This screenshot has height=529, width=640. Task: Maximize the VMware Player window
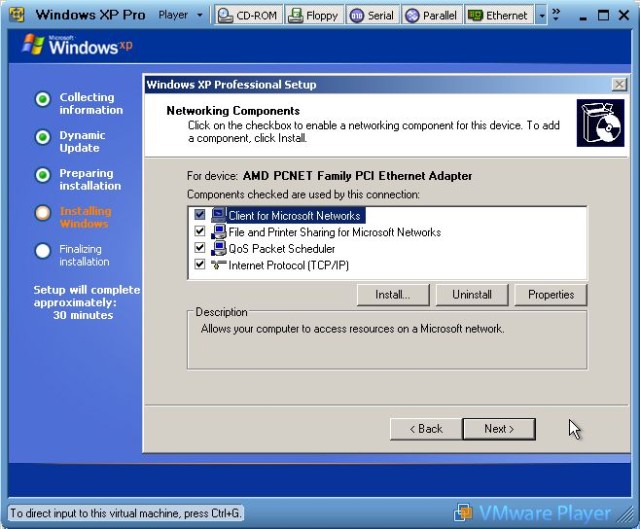(x=603, y=16)
